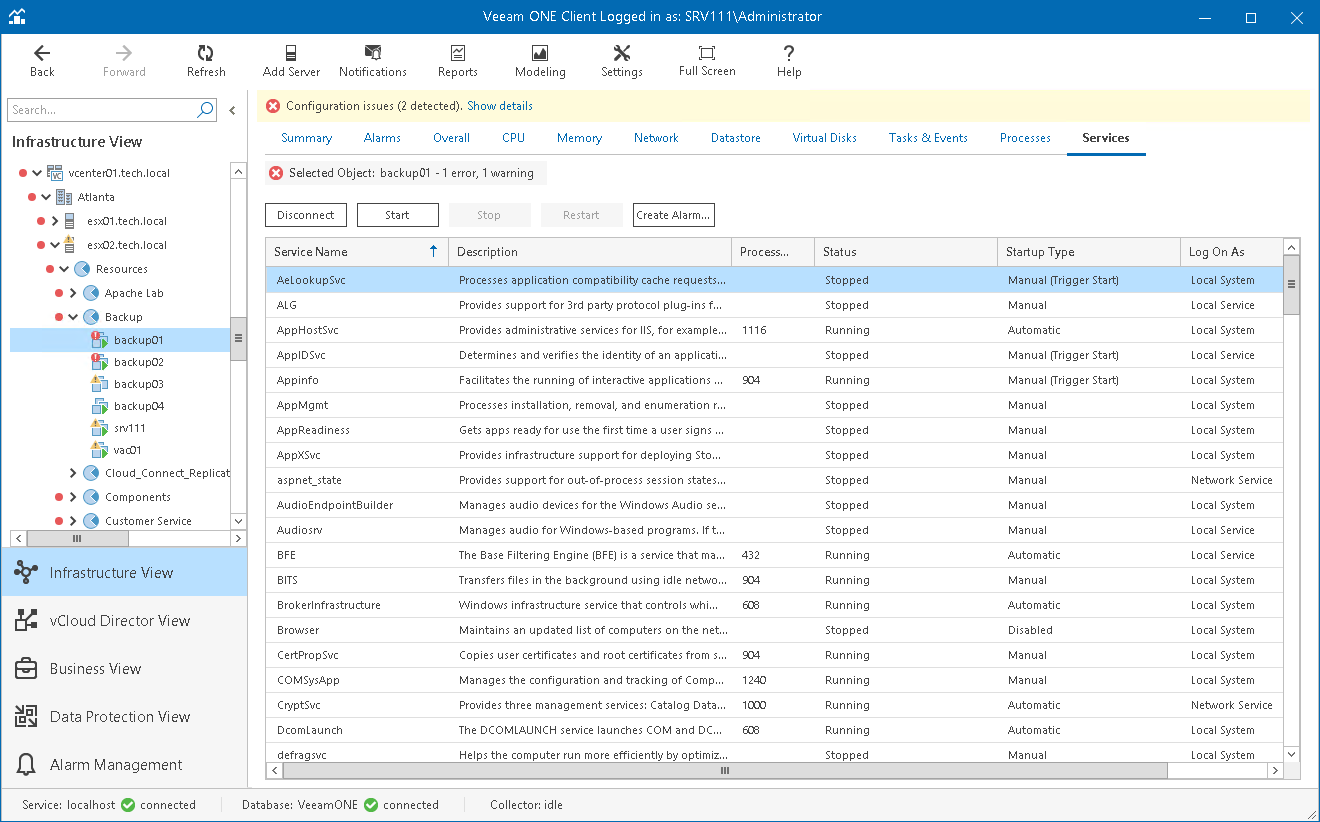
Task: Click inside the Search input field
Action: (x=100, y=110)
